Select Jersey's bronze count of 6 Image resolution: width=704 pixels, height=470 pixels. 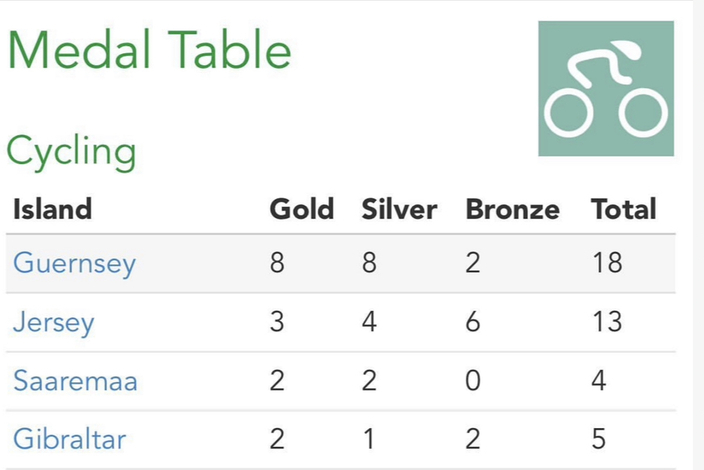[x=473, y=321]
